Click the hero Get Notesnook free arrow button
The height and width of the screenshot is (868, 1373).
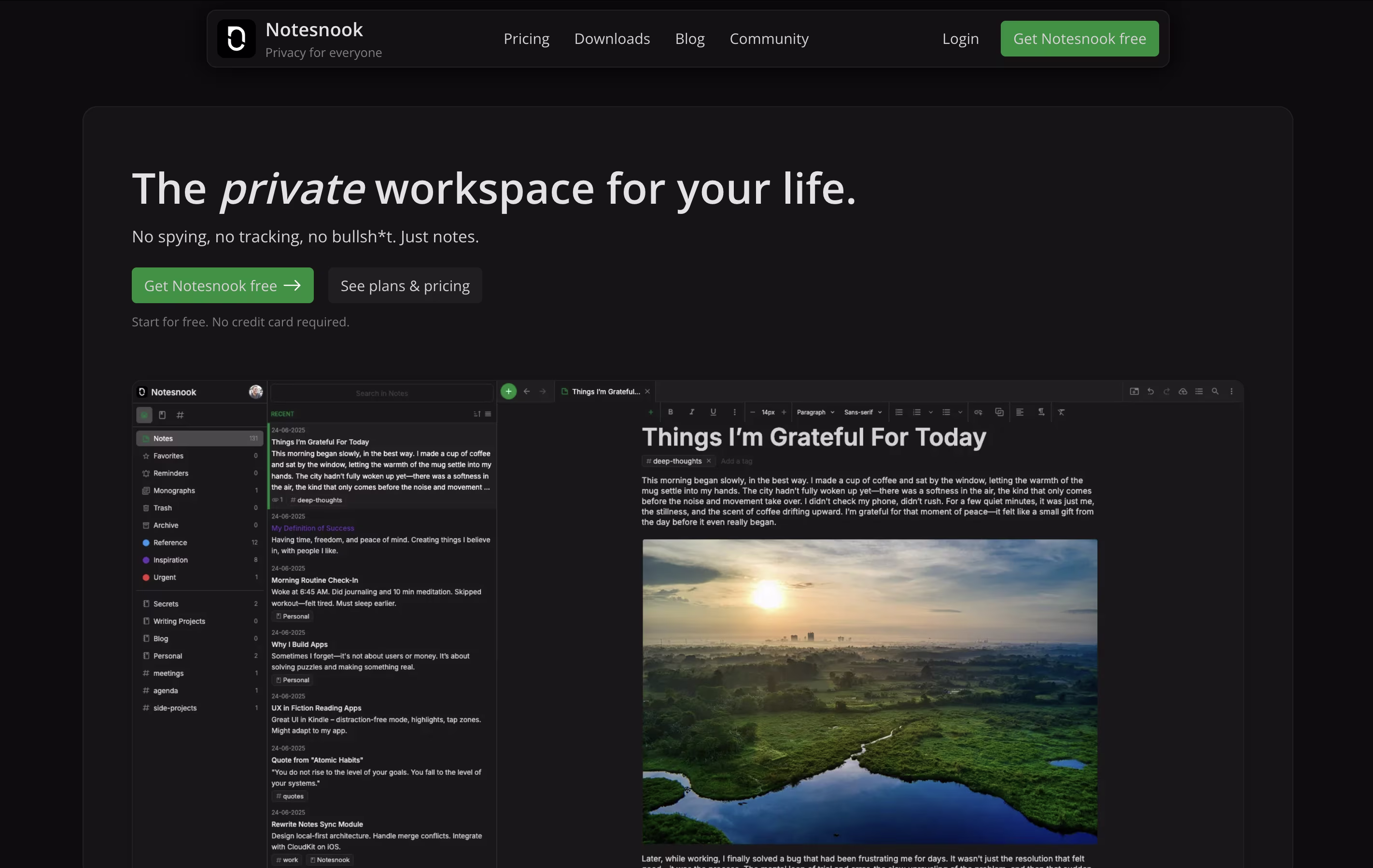(223, 285)
